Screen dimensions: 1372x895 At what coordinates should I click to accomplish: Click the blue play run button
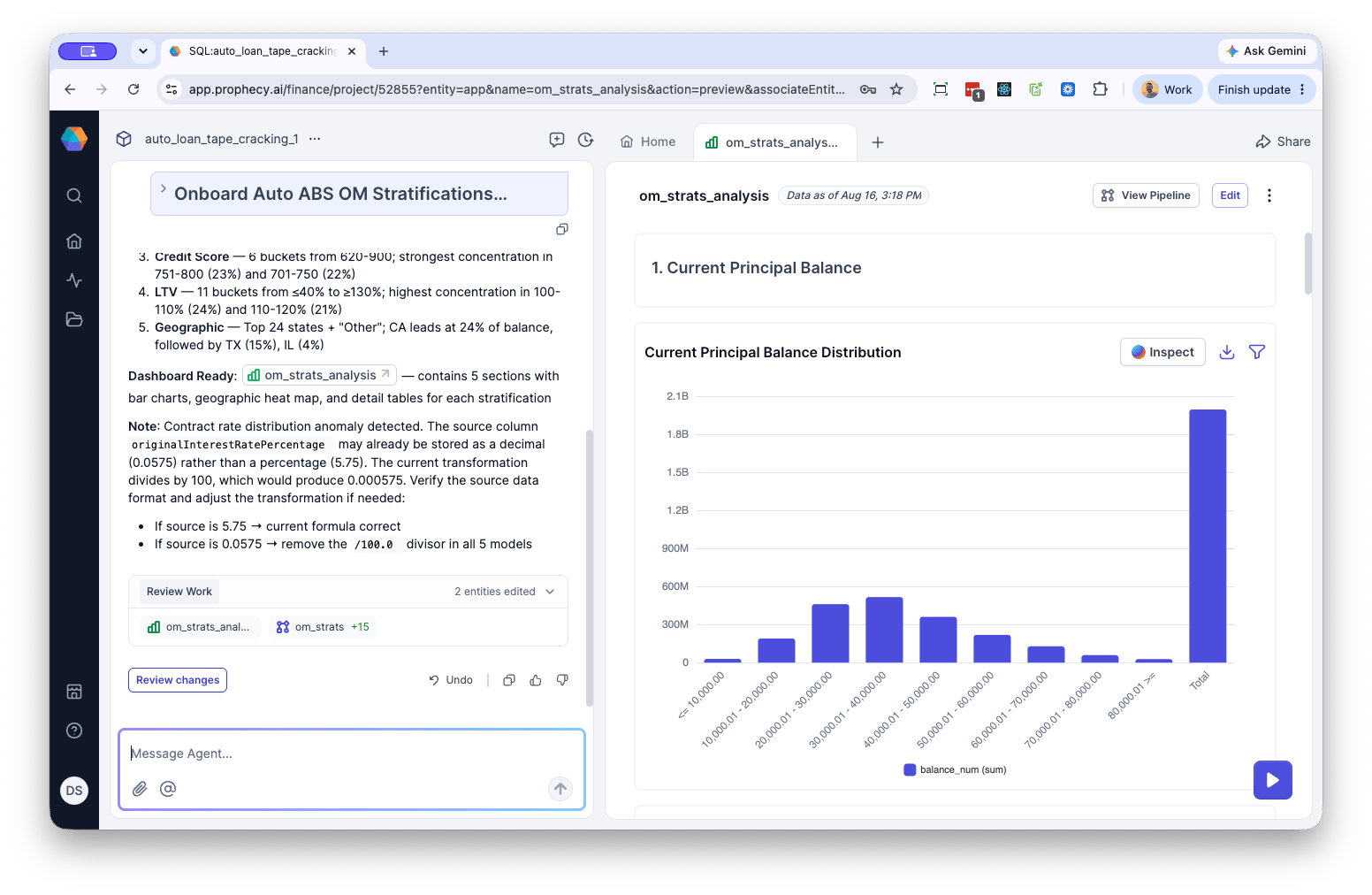pyautogui.click(x=1273, y=780)
